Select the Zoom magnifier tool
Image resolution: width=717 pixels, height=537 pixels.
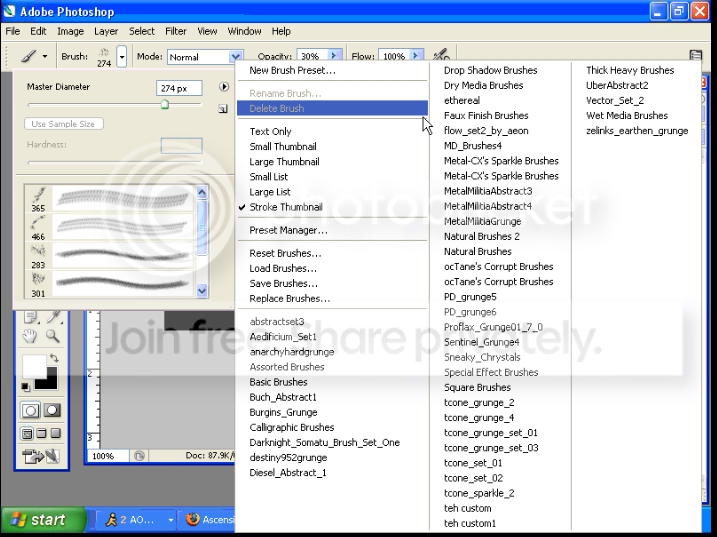(53, 336)
